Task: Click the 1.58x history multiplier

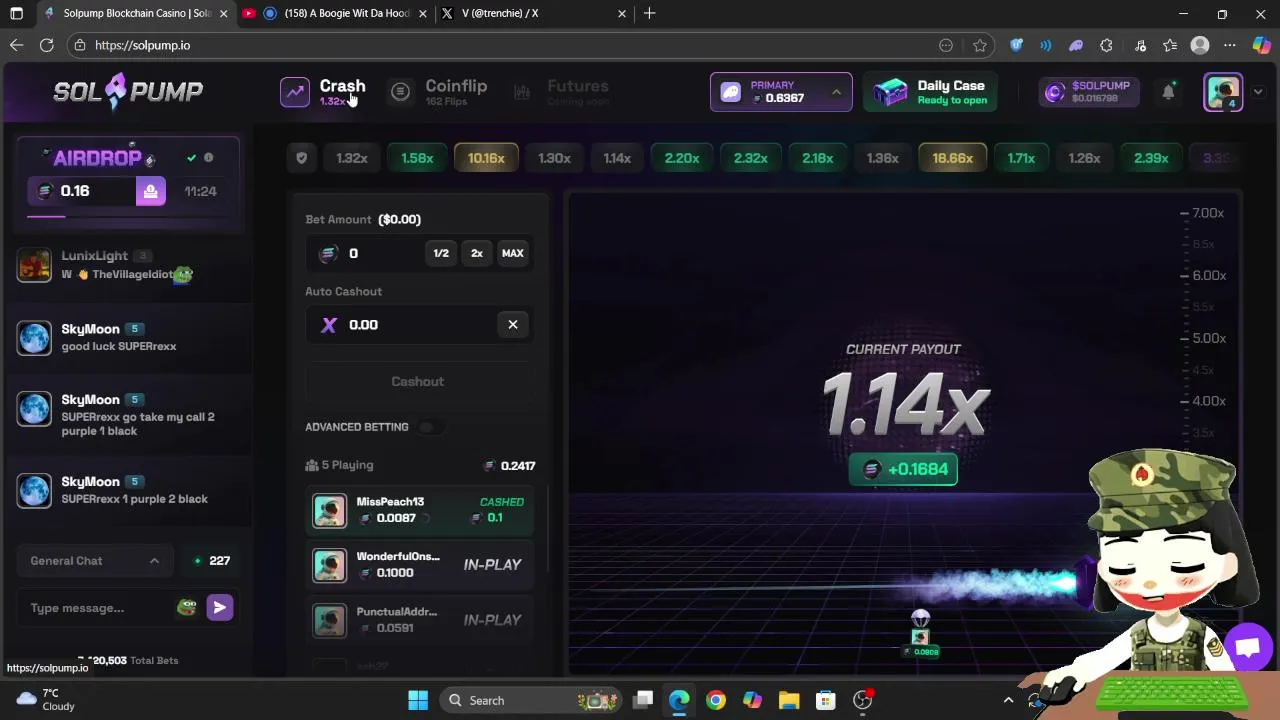Action: pos(417,158)
